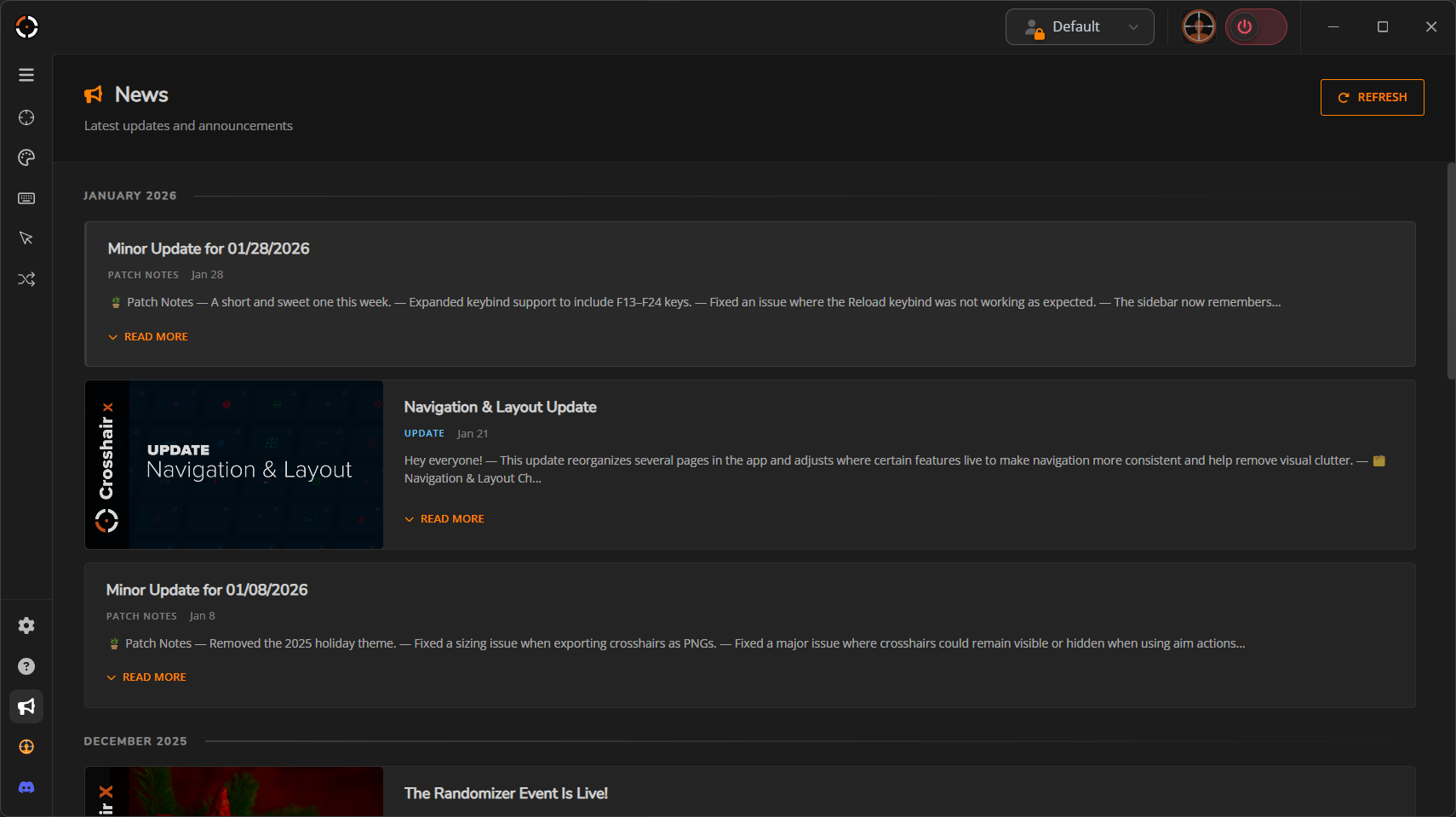Click the megaphone icon beside News heading
The height and width of the screenshot is (817, 1456).
click(x=94, y=94)
